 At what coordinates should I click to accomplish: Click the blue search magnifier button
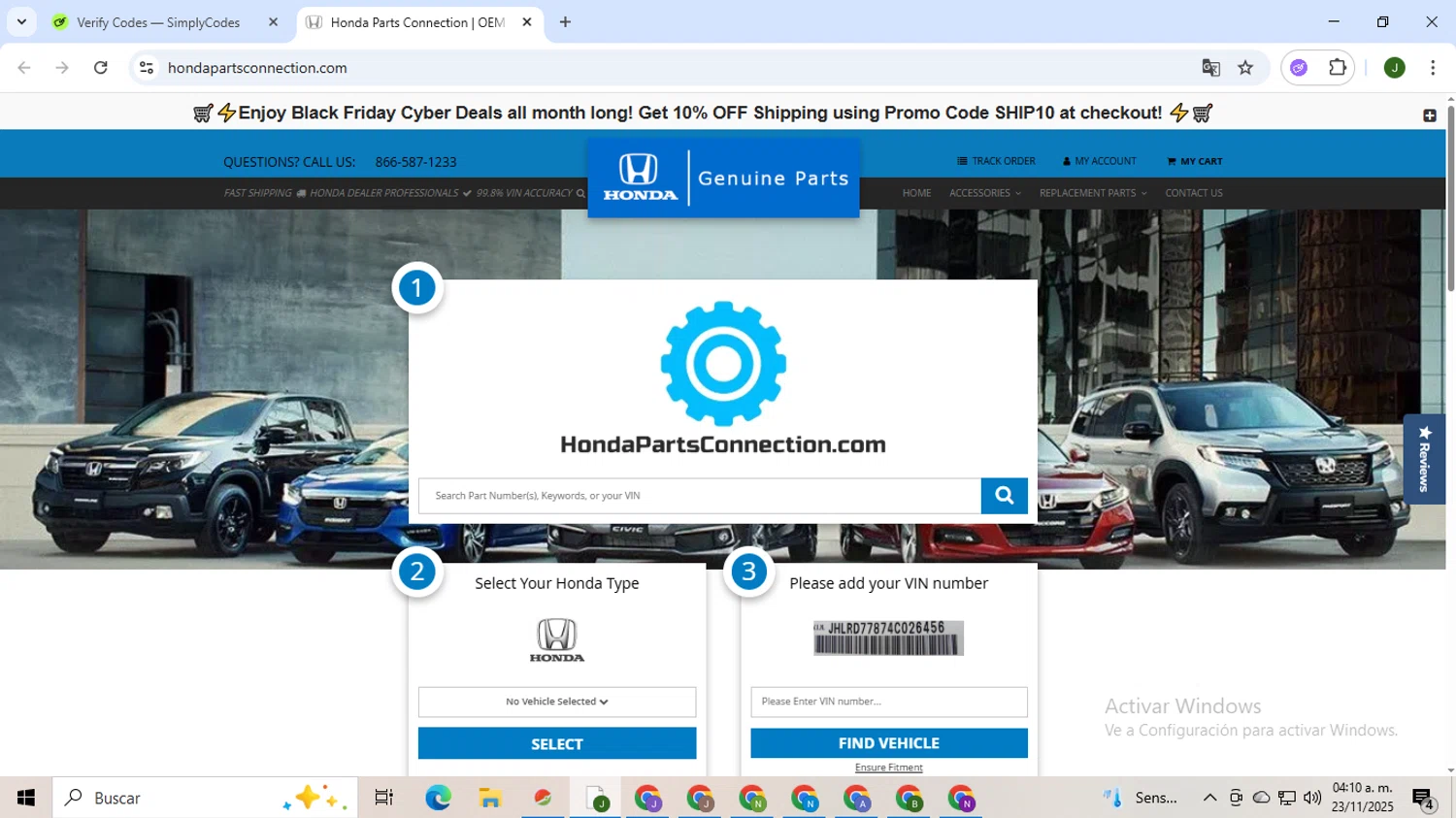point(1004,496)
